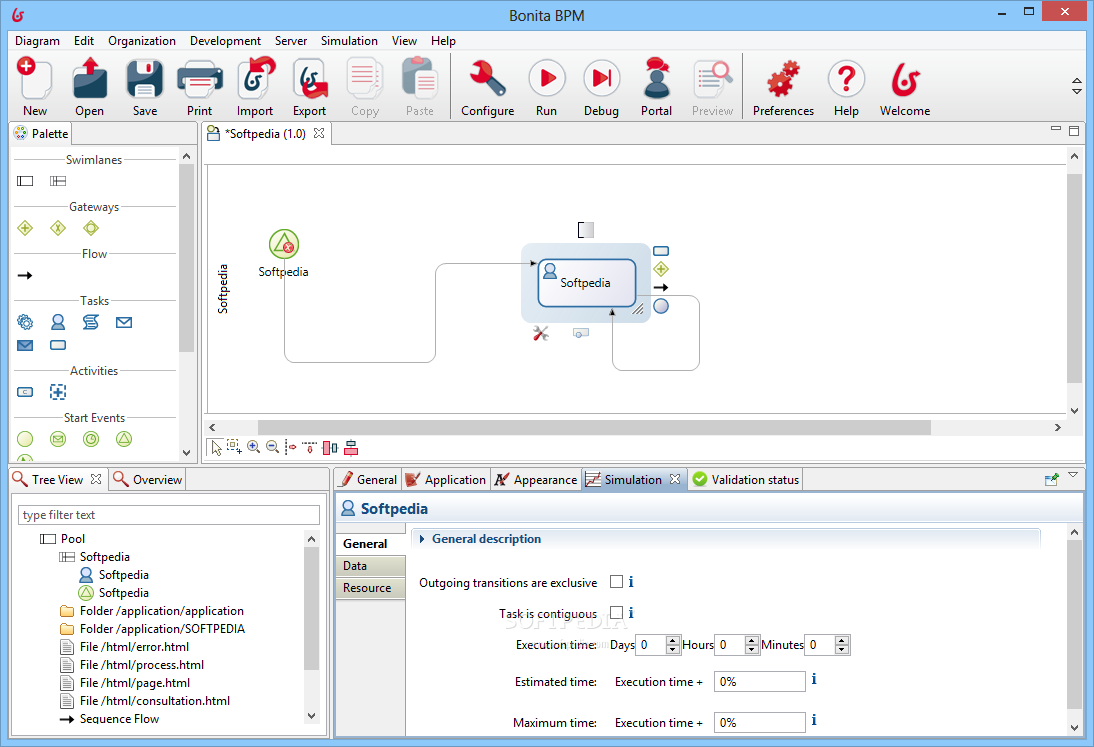Click the Help question mark icon
The image size is (1094, 747).
coord(846,79)
